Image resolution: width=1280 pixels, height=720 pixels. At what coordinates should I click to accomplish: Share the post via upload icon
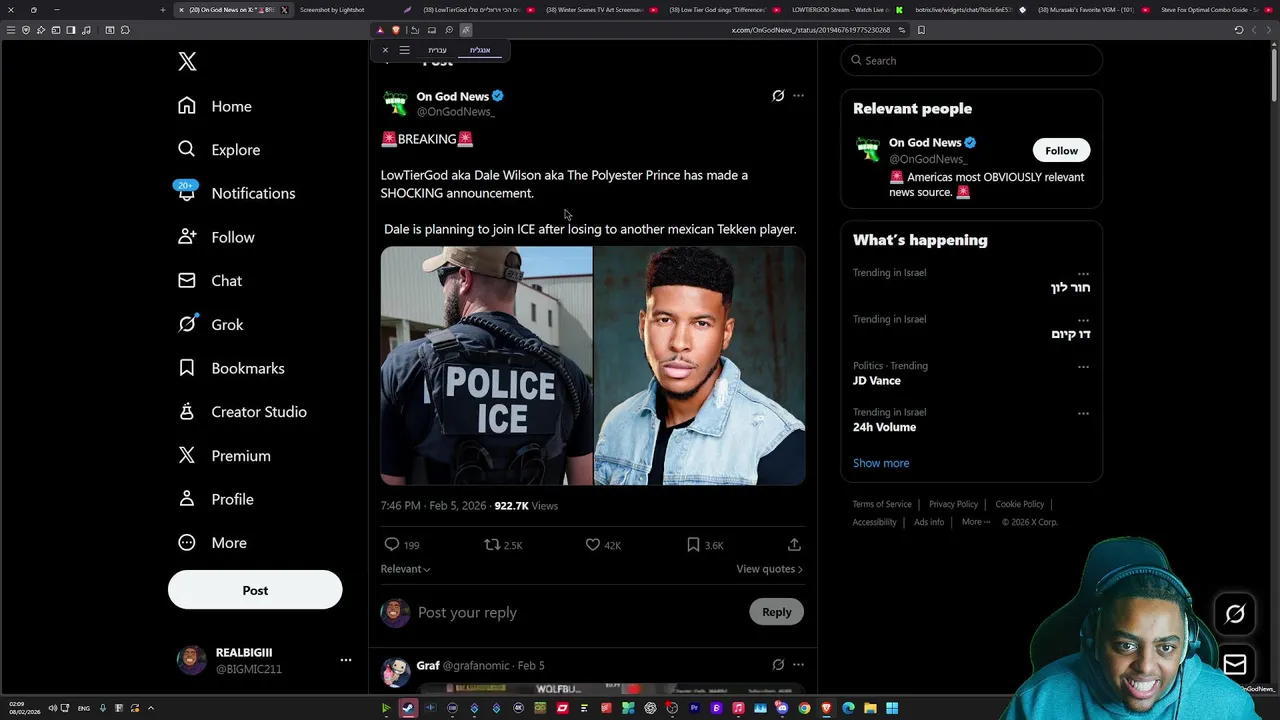tap(794, 545)
